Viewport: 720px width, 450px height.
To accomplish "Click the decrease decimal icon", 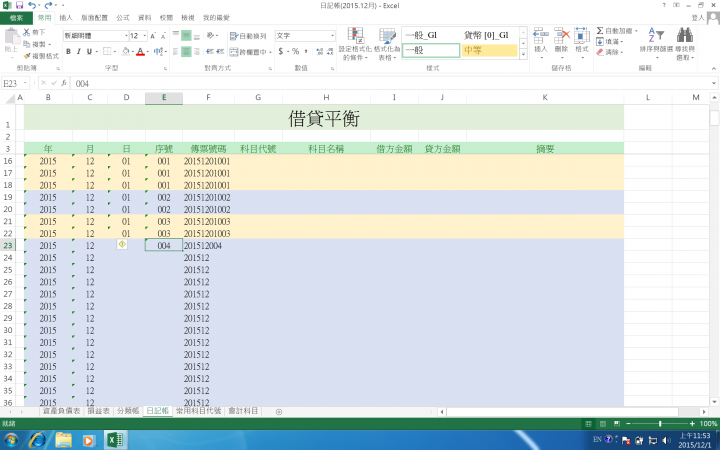I will tap(330, 51).
